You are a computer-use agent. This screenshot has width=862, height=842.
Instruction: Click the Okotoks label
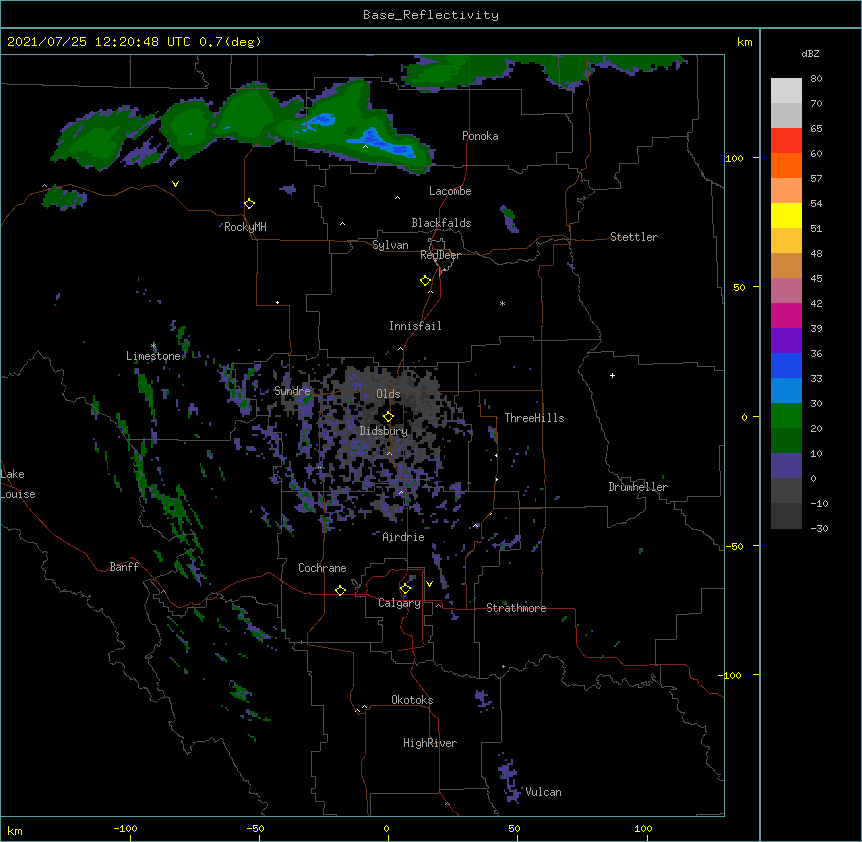(412, 700)
